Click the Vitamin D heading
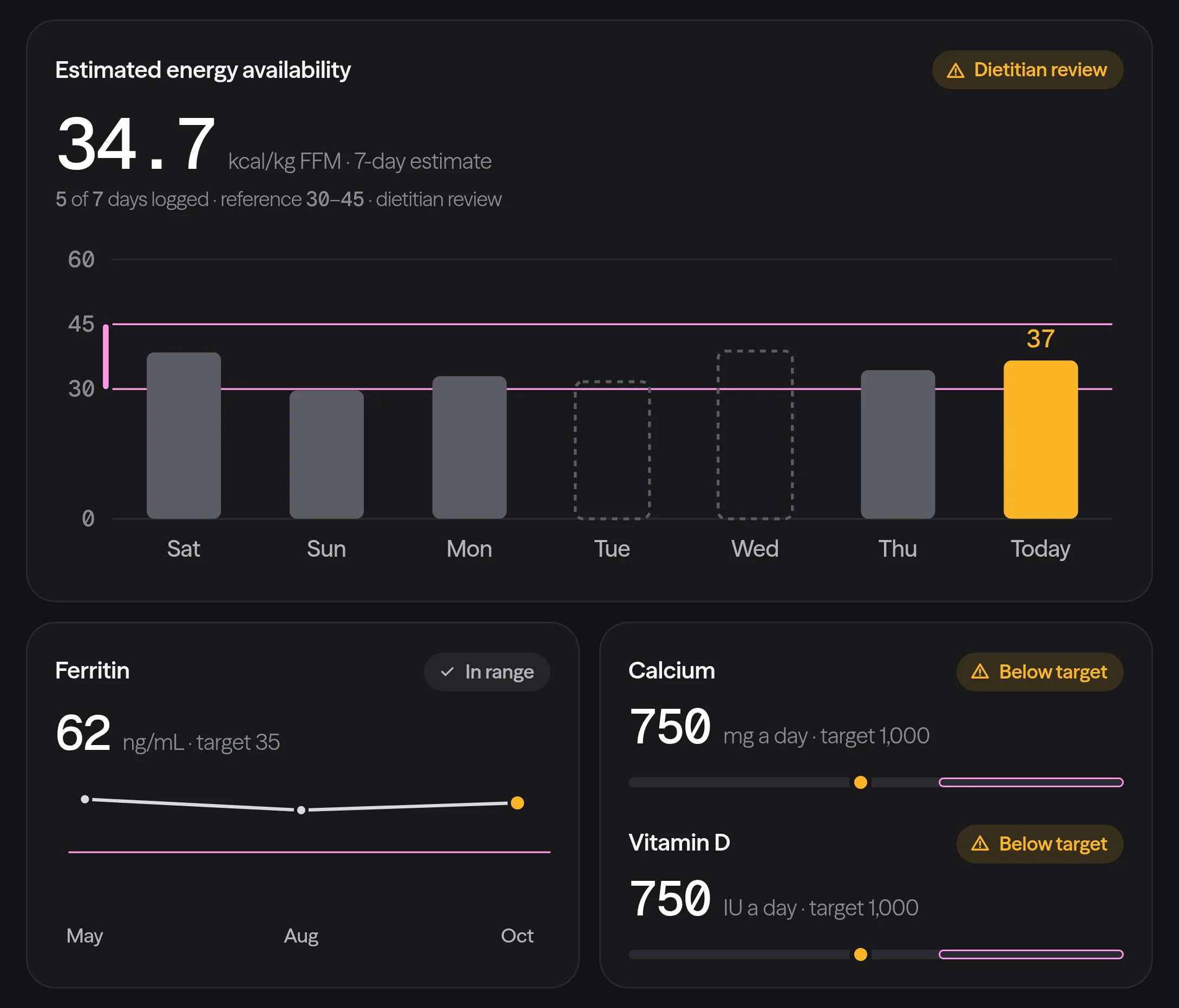The height and width of the screenshot is (1008, 1179). click(x=679, y=842)
